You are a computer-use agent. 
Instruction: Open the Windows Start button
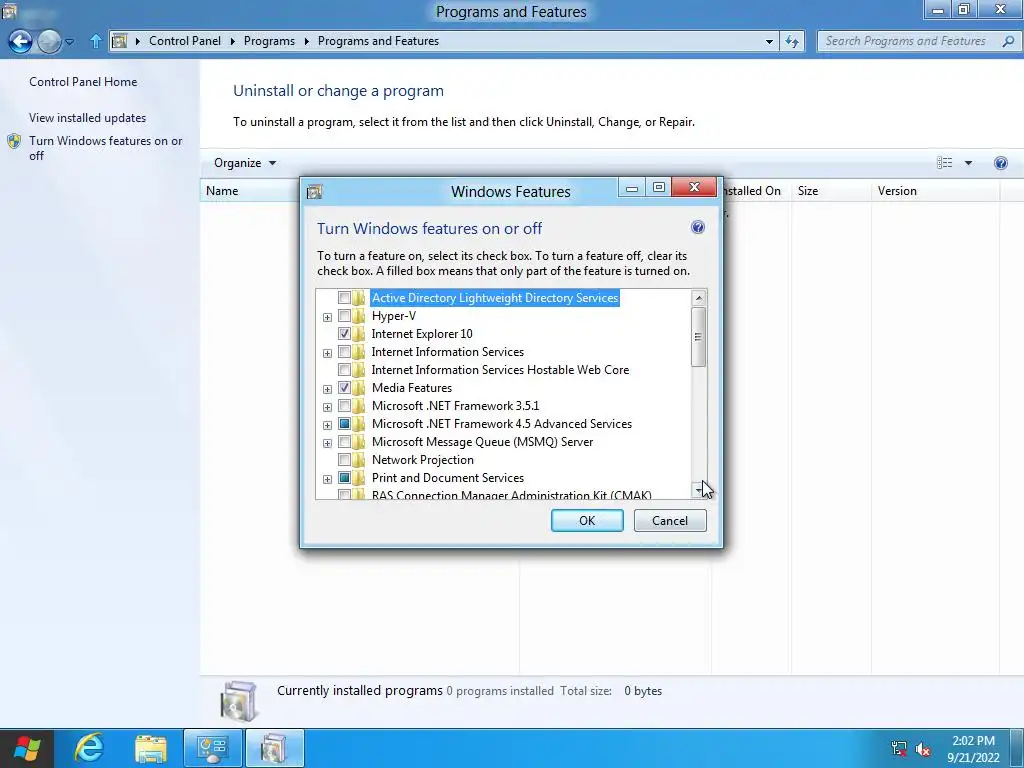point(27,748)
